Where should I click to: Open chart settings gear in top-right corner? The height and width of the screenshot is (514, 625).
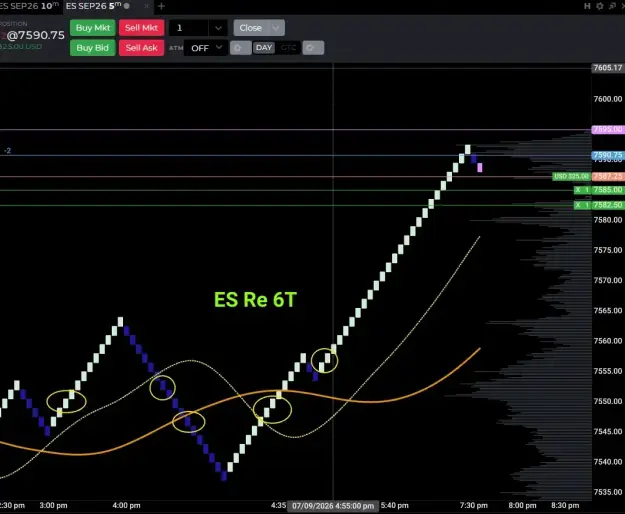599,6
